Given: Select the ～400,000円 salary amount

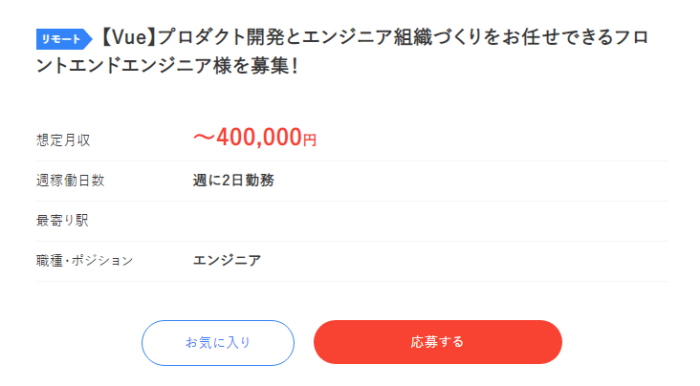Looking at the screenshot, I should point(254,137).
